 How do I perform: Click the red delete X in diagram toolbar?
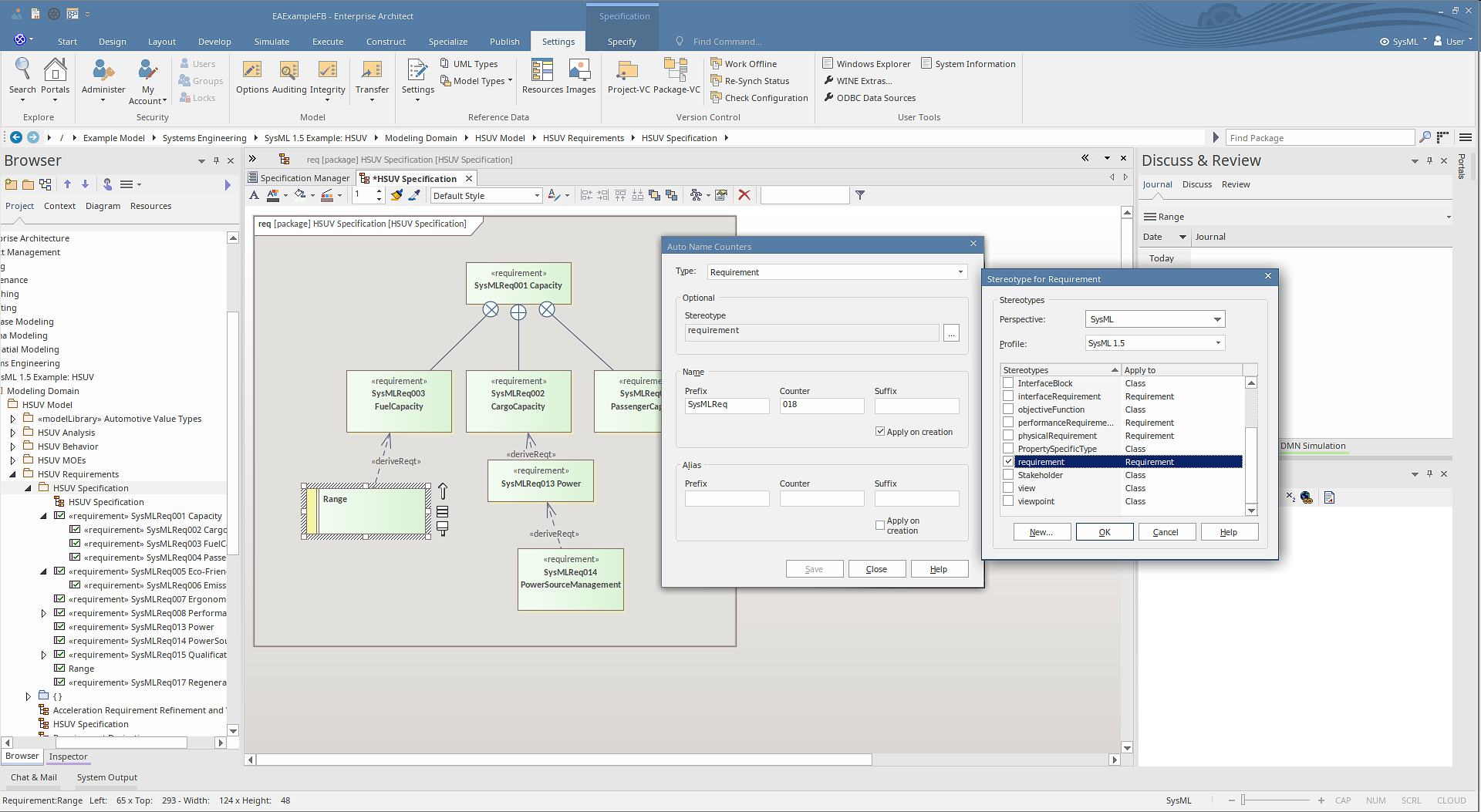point(744,195)
